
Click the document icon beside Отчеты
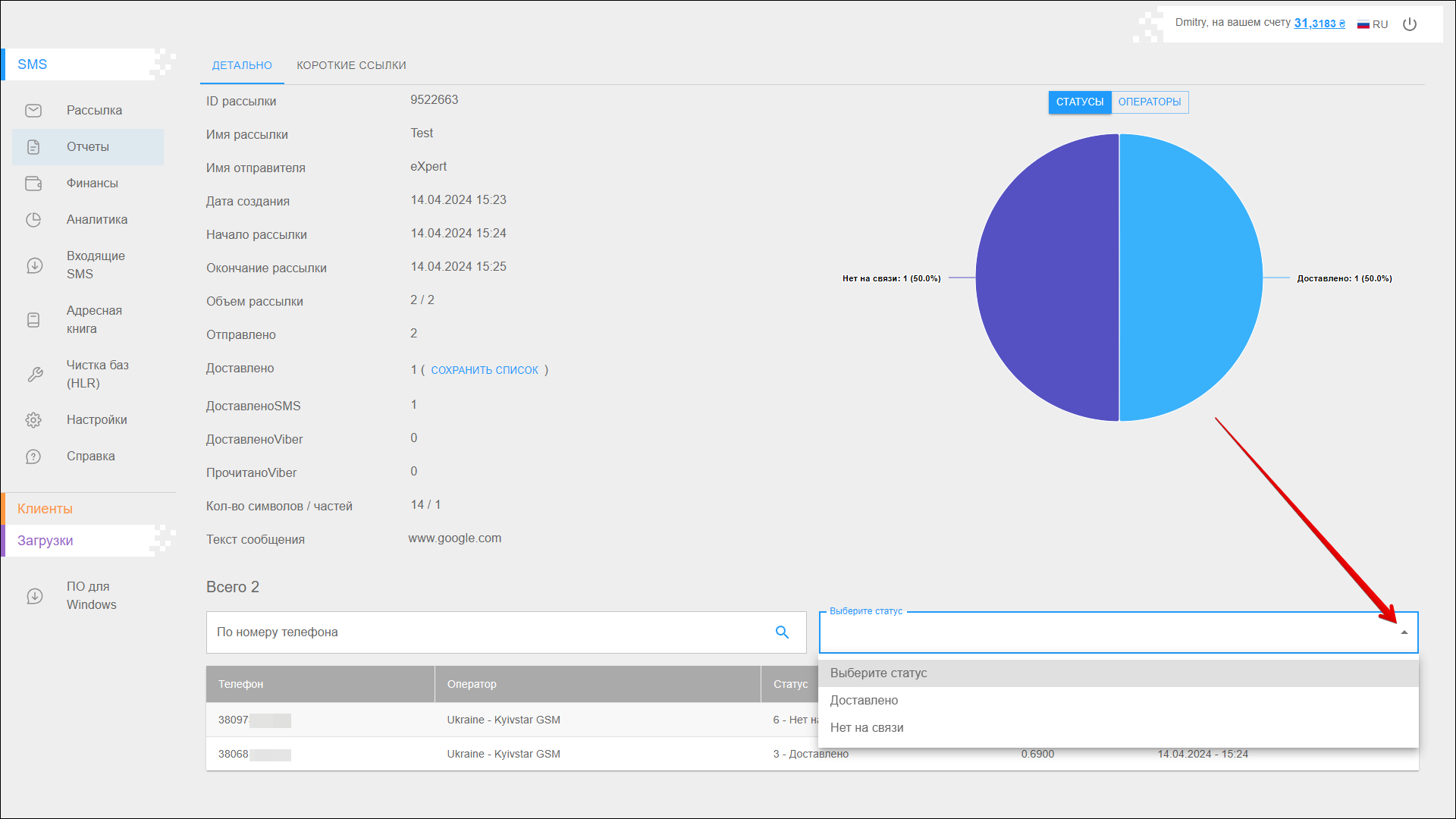pyautogui.click(x=33, y=147)
